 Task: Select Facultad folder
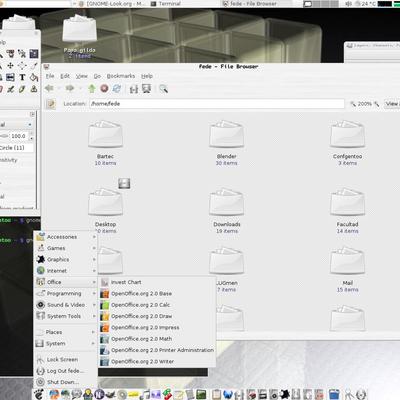(347, 211)
